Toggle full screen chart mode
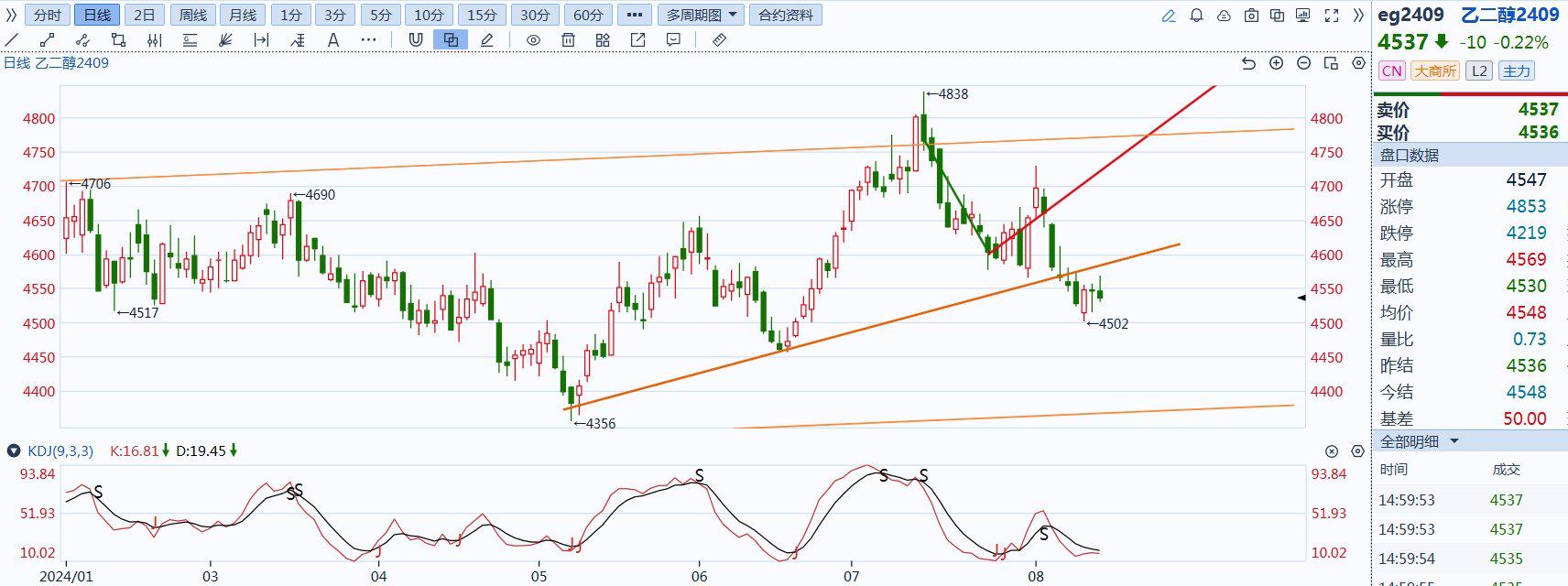 pyautogui.click(x=1332, y=16)
